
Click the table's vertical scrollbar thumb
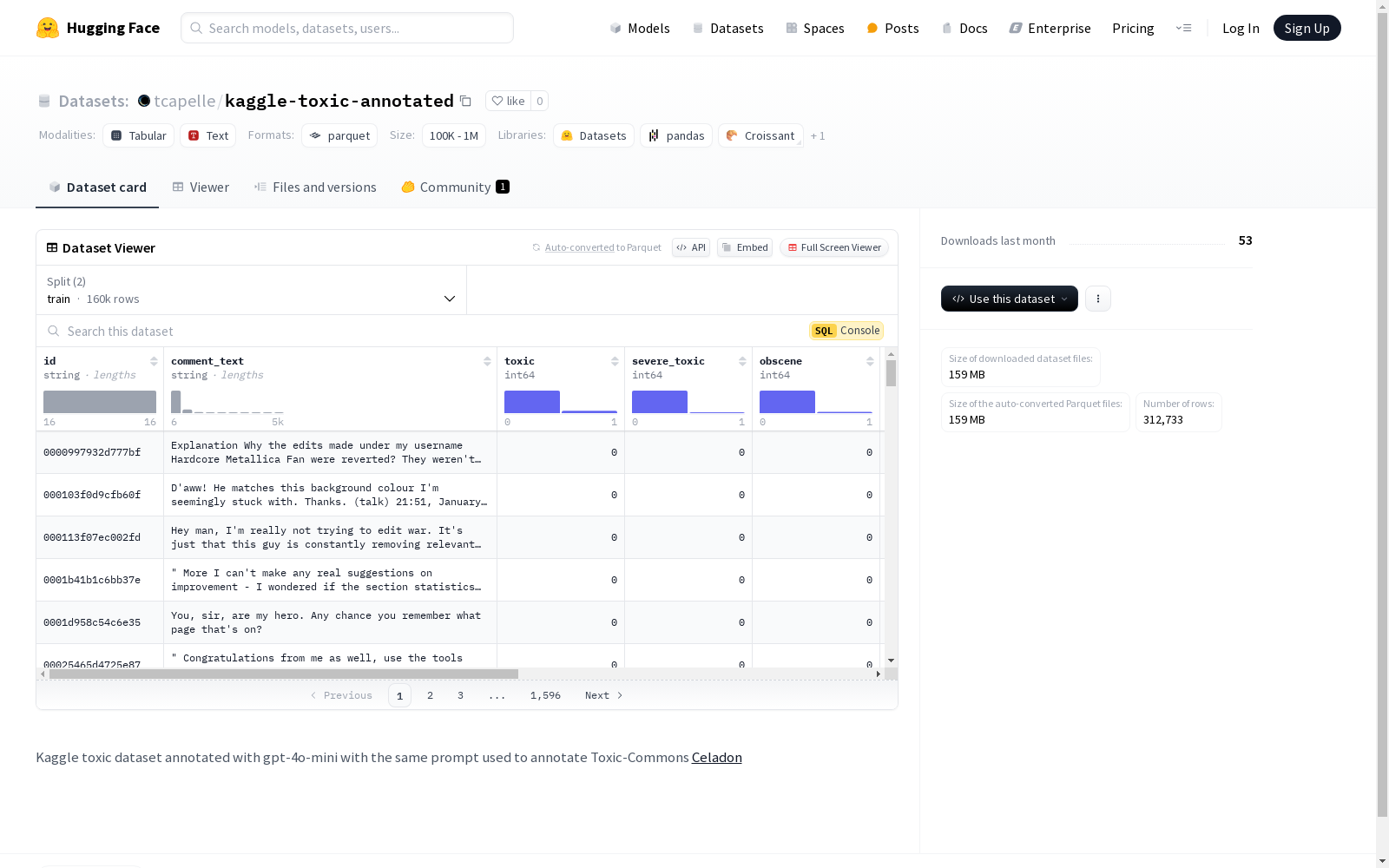891,373
